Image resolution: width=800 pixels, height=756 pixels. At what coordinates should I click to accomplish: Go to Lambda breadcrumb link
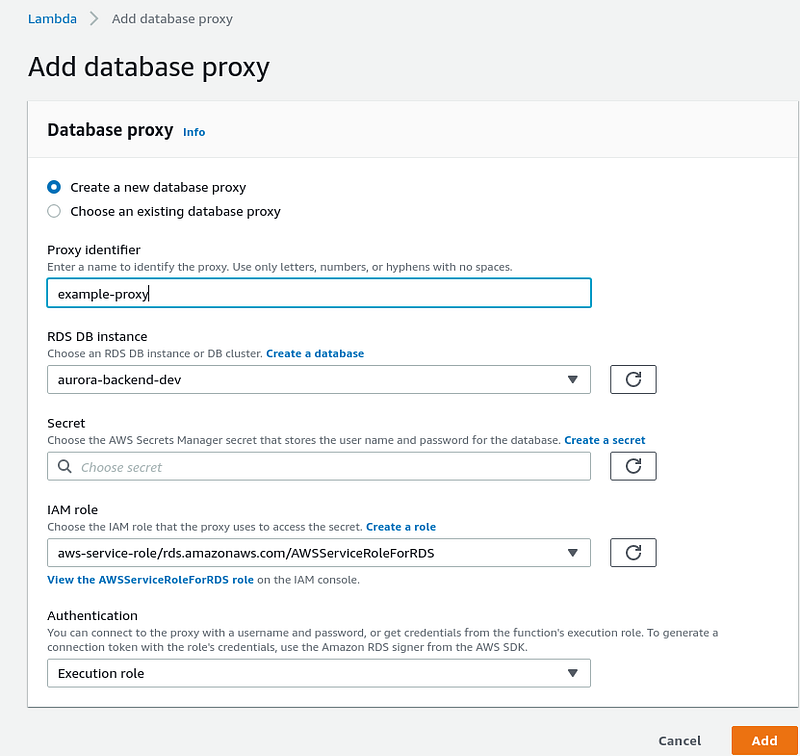52,19
